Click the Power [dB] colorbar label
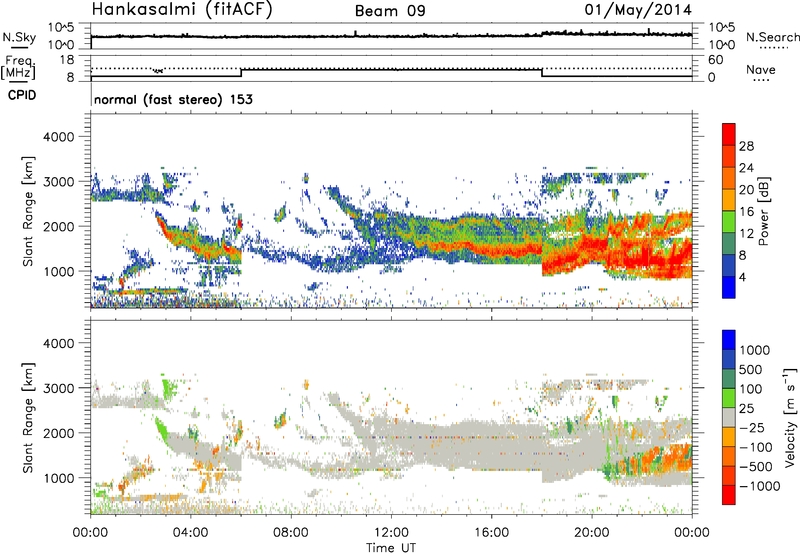Viewport: 800px width, 554px height. click(763, 211)
